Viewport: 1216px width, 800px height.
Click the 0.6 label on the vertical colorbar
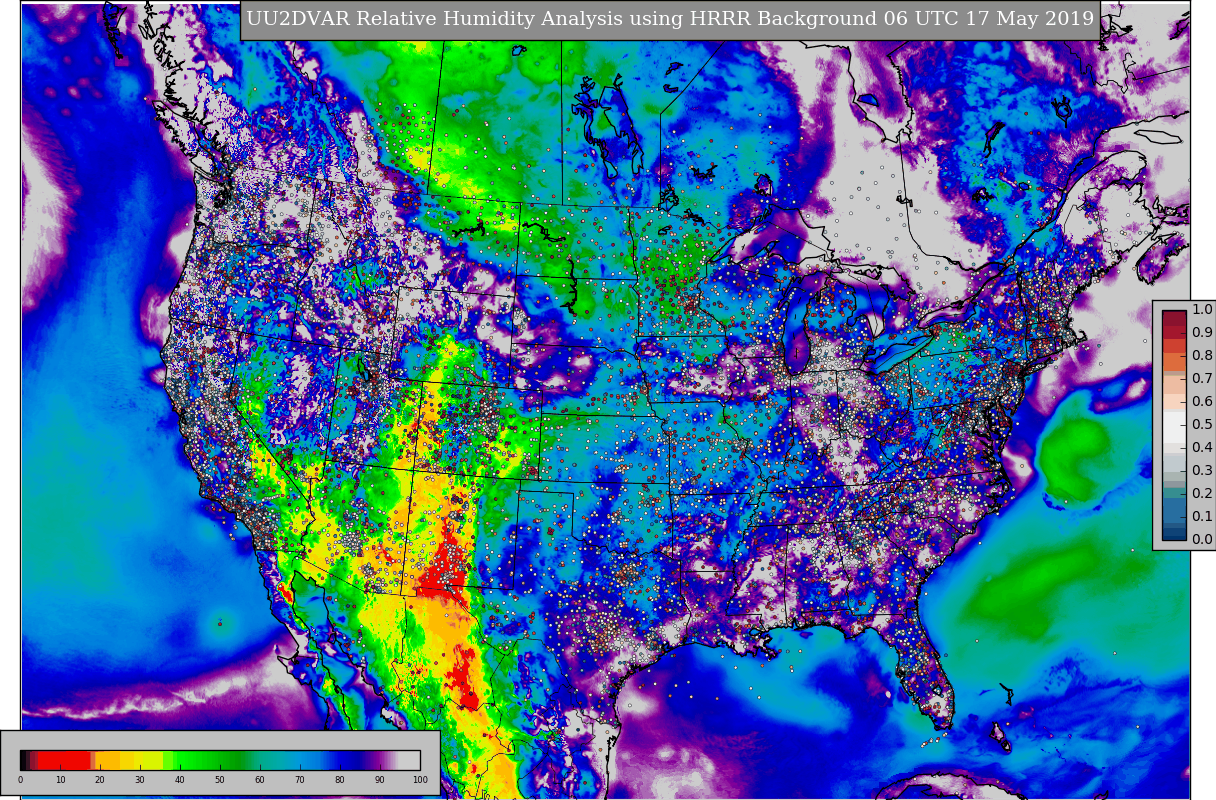(1202, 402)
